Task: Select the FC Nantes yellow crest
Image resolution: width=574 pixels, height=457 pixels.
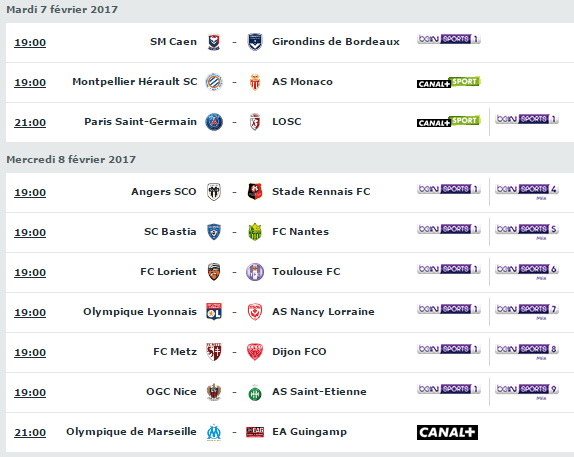Action: click(x=255, y=232)
